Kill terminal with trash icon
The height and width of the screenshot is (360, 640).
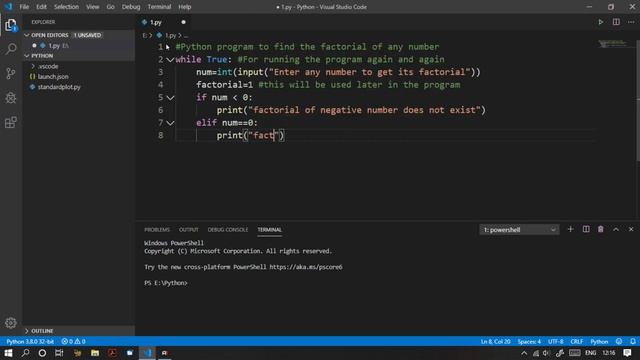pos(600,229)
